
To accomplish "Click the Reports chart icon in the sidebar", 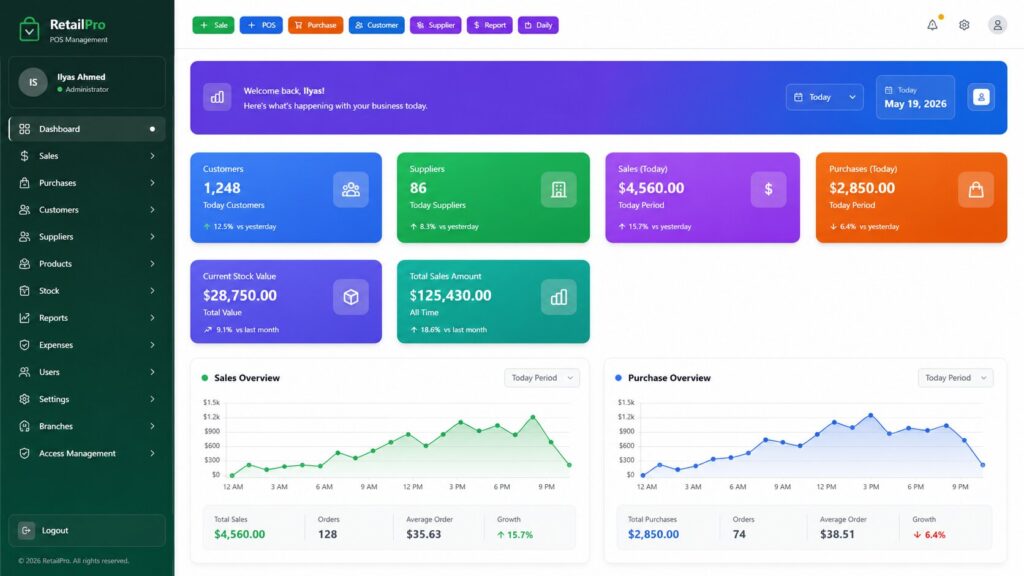I will (x=24, y=318).
